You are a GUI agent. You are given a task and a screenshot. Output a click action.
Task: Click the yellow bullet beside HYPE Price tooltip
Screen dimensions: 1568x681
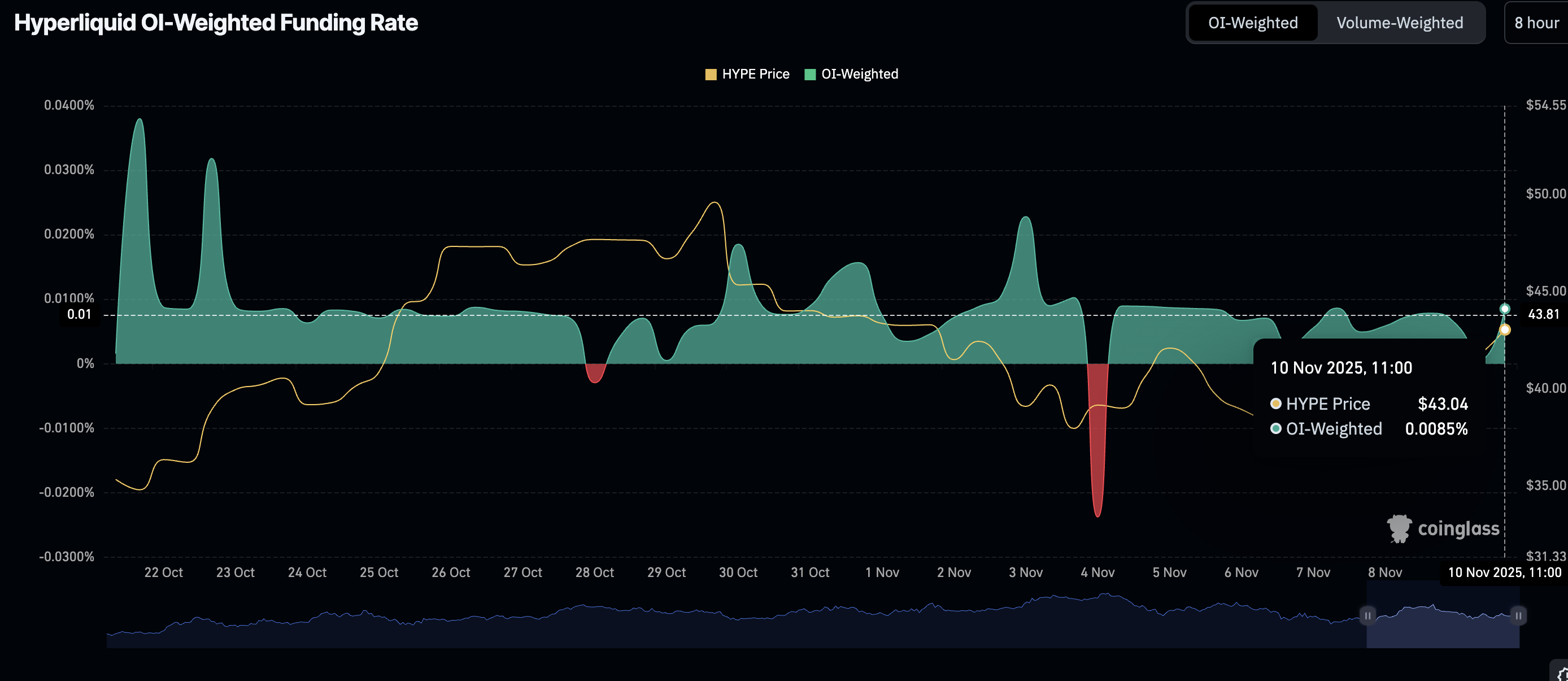1276,404
